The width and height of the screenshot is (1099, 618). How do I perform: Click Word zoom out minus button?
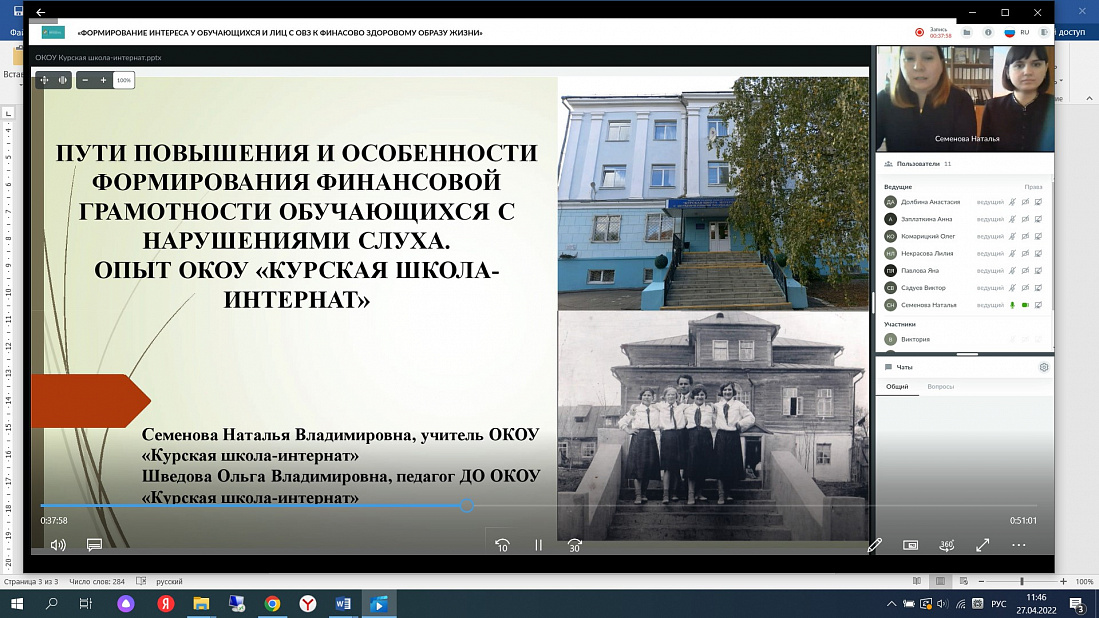point(981,582)
